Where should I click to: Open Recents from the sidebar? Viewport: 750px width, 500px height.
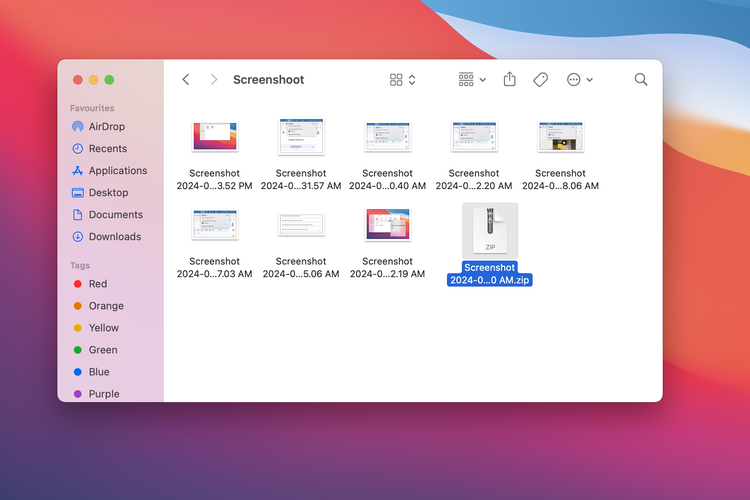107,149
